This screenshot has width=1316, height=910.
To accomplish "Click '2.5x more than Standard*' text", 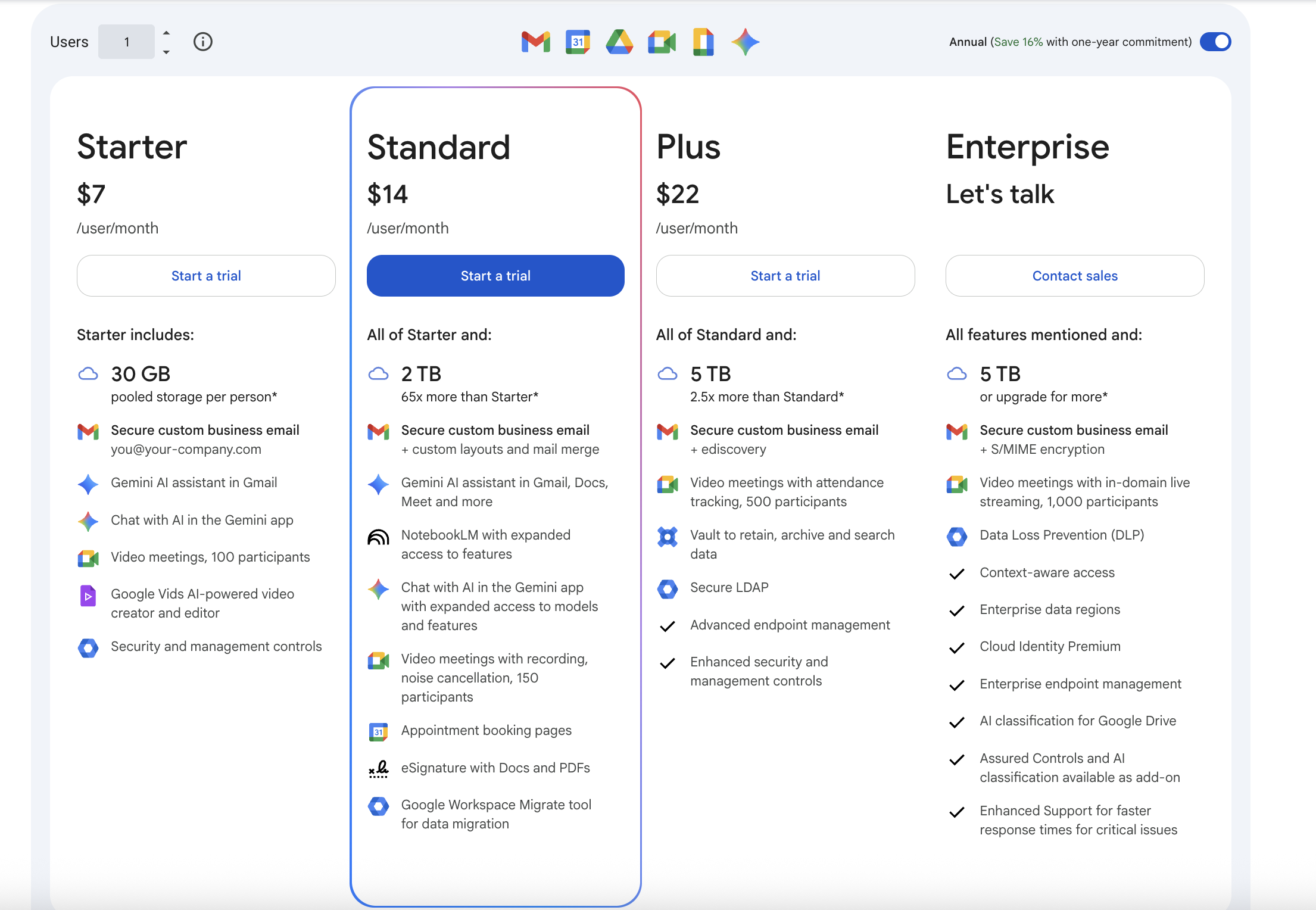I will point(767,397).
